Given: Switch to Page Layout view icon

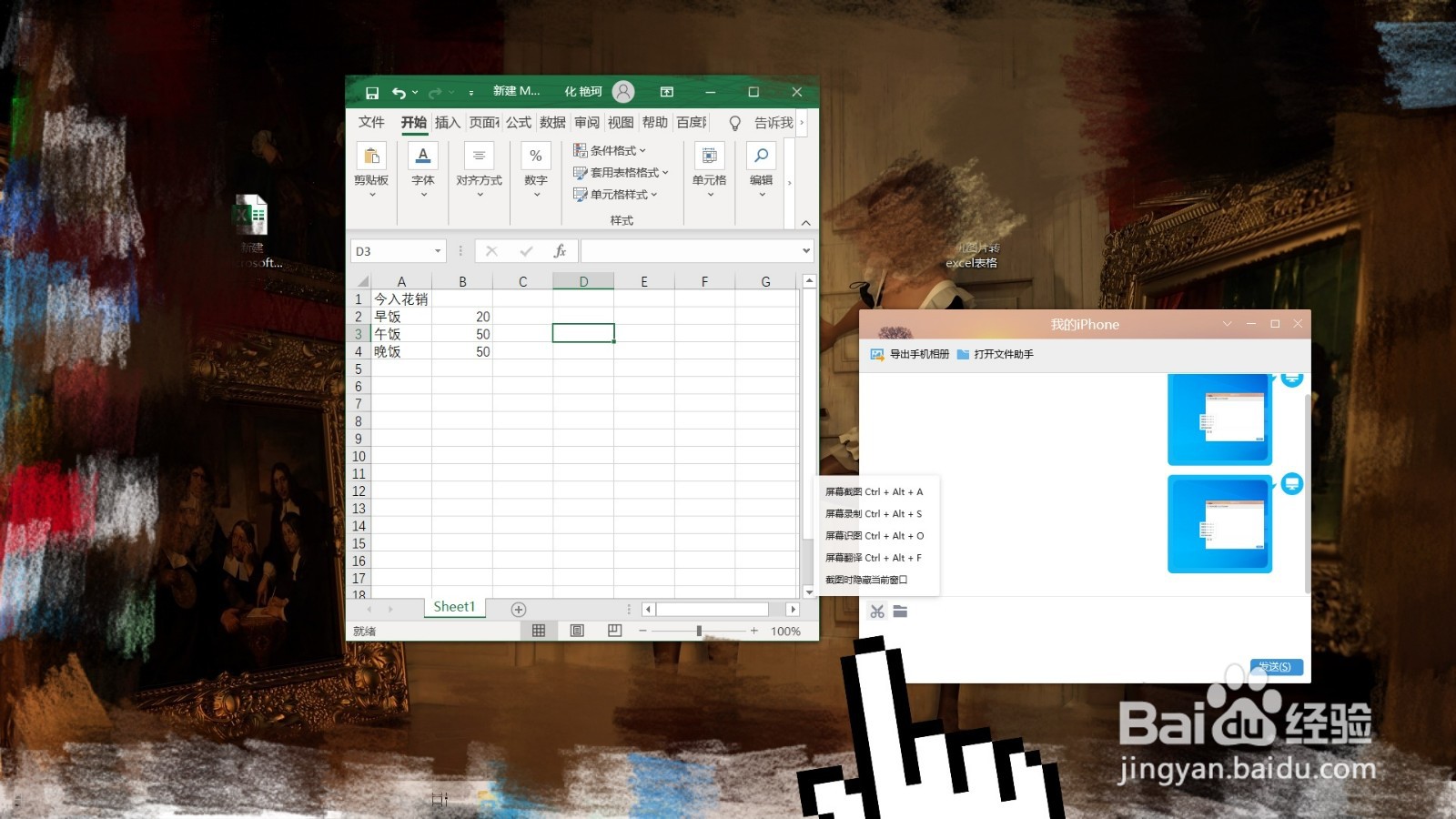Looking at the screenshot, I should click(577, 631).
